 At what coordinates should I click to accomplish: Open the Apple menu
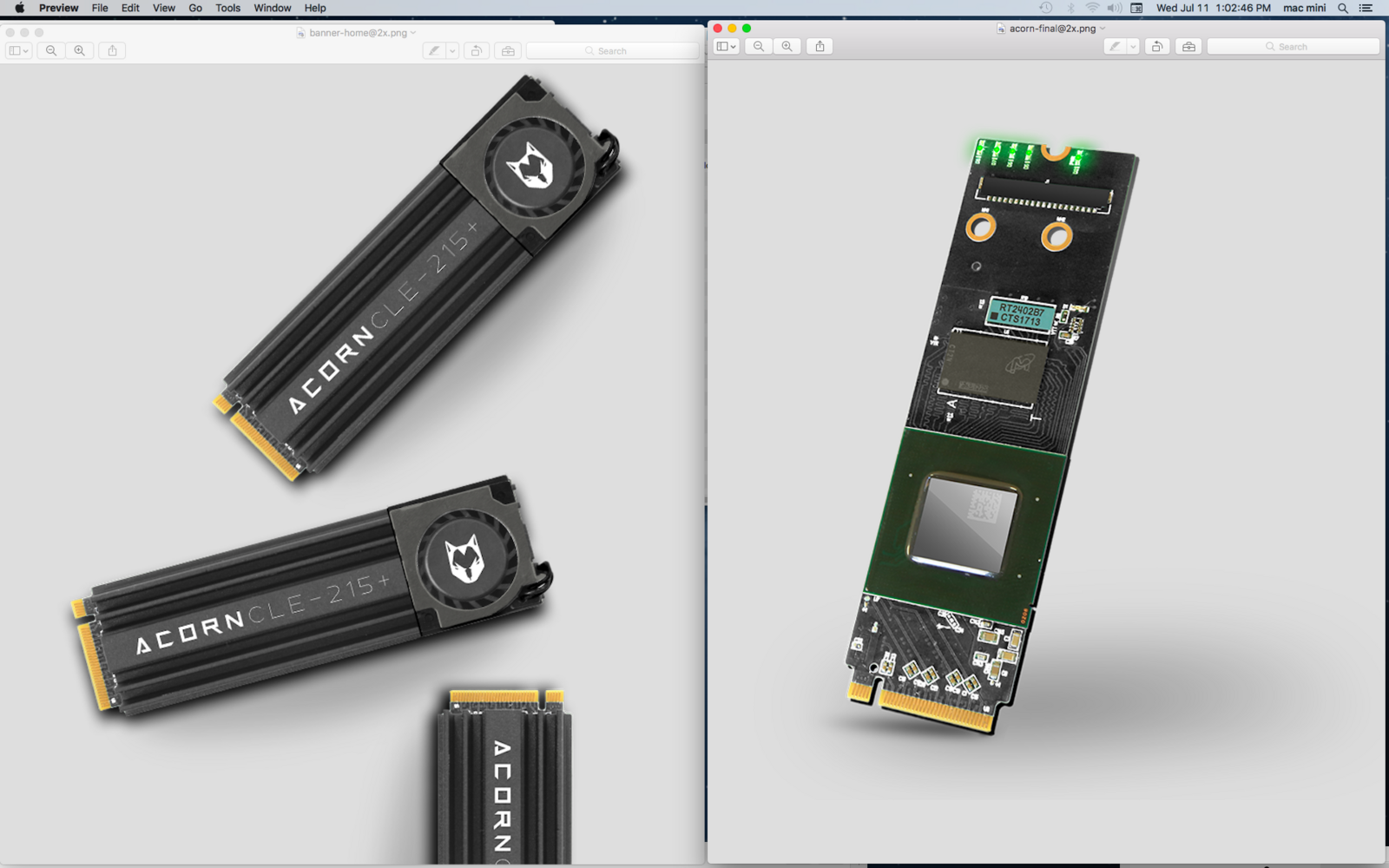click(19, 8)
